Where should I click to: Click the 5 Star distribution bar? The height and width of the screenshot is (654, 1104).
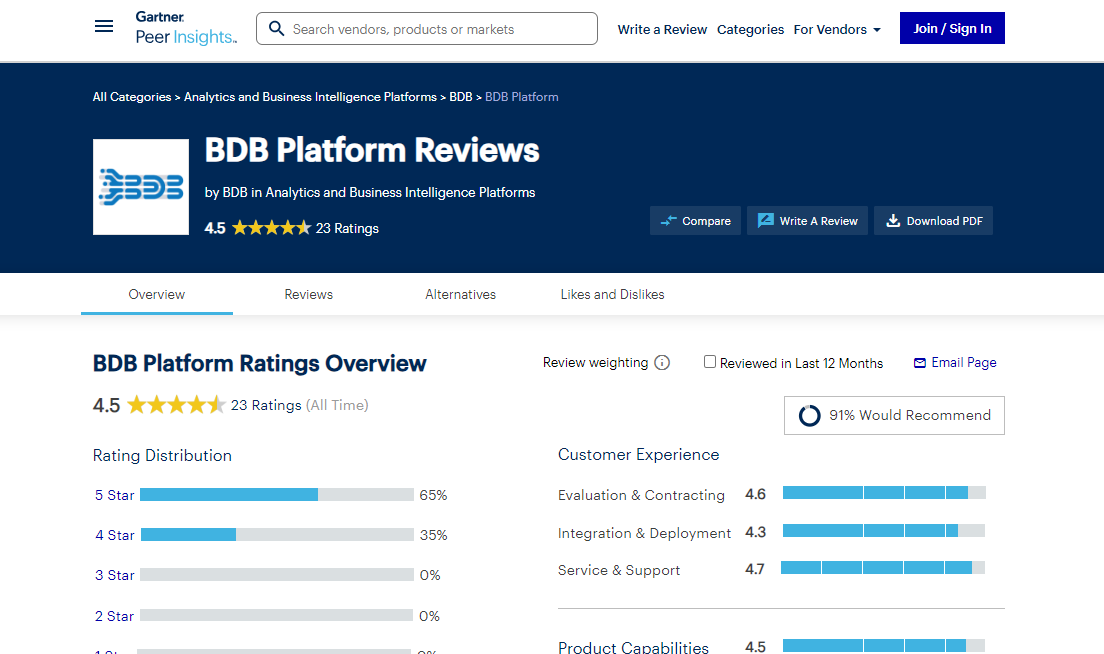pos(277,495)
